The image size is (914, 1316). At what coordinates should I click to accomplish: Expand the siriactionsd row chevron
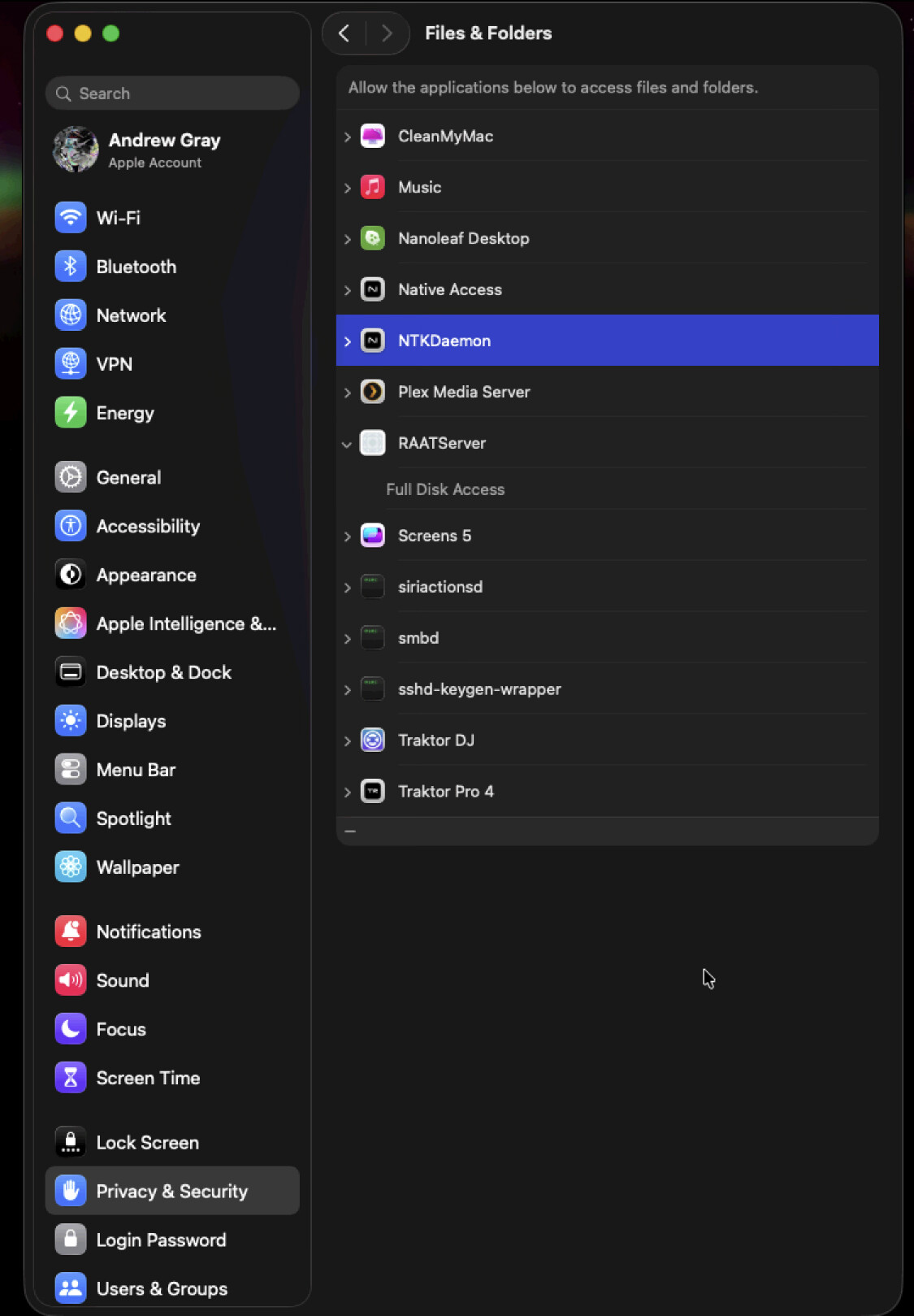(x=347, y=588)
